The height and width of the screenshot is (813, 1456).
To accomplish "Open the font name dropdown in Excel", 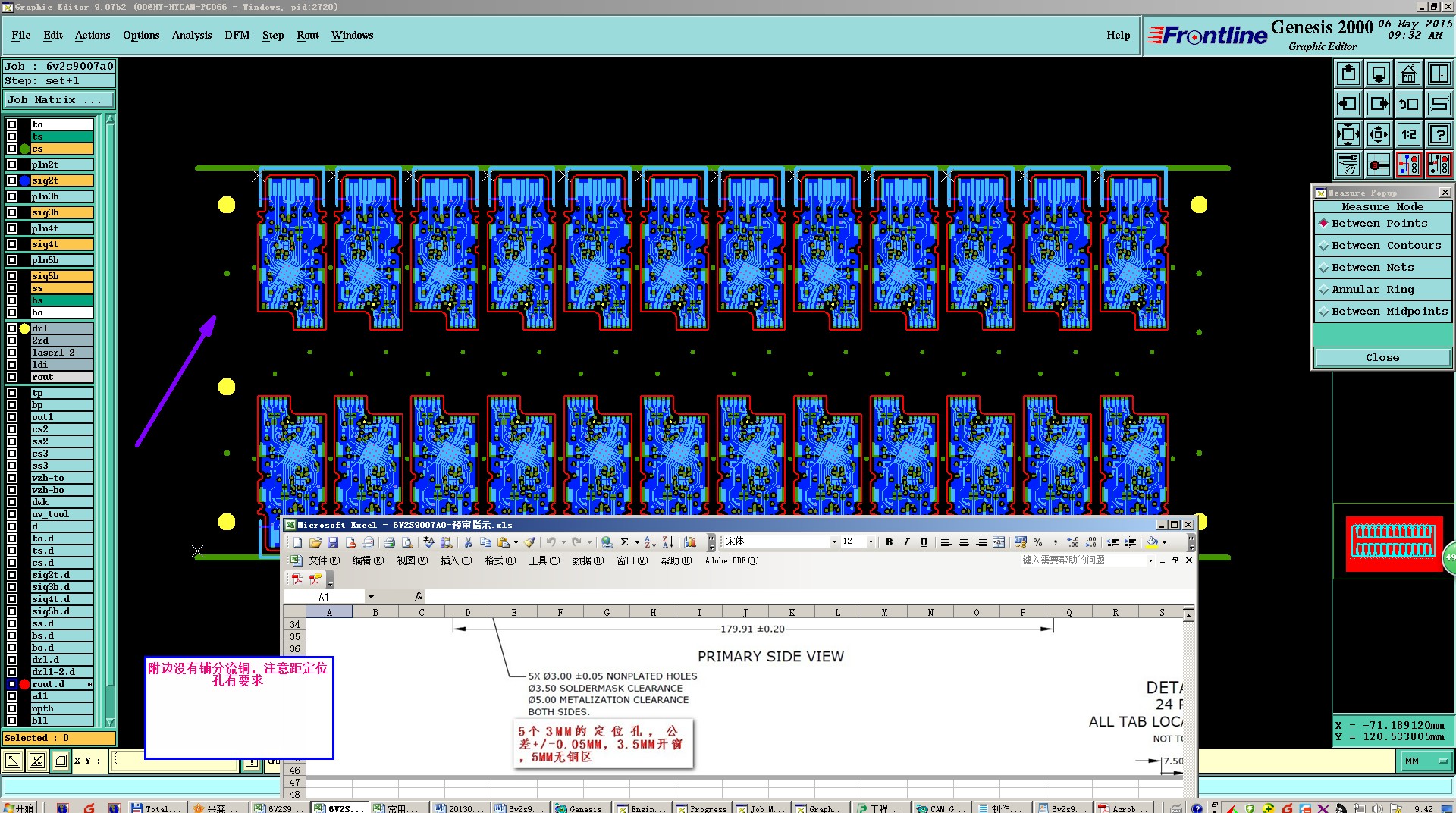I will (x=834, y=542).
